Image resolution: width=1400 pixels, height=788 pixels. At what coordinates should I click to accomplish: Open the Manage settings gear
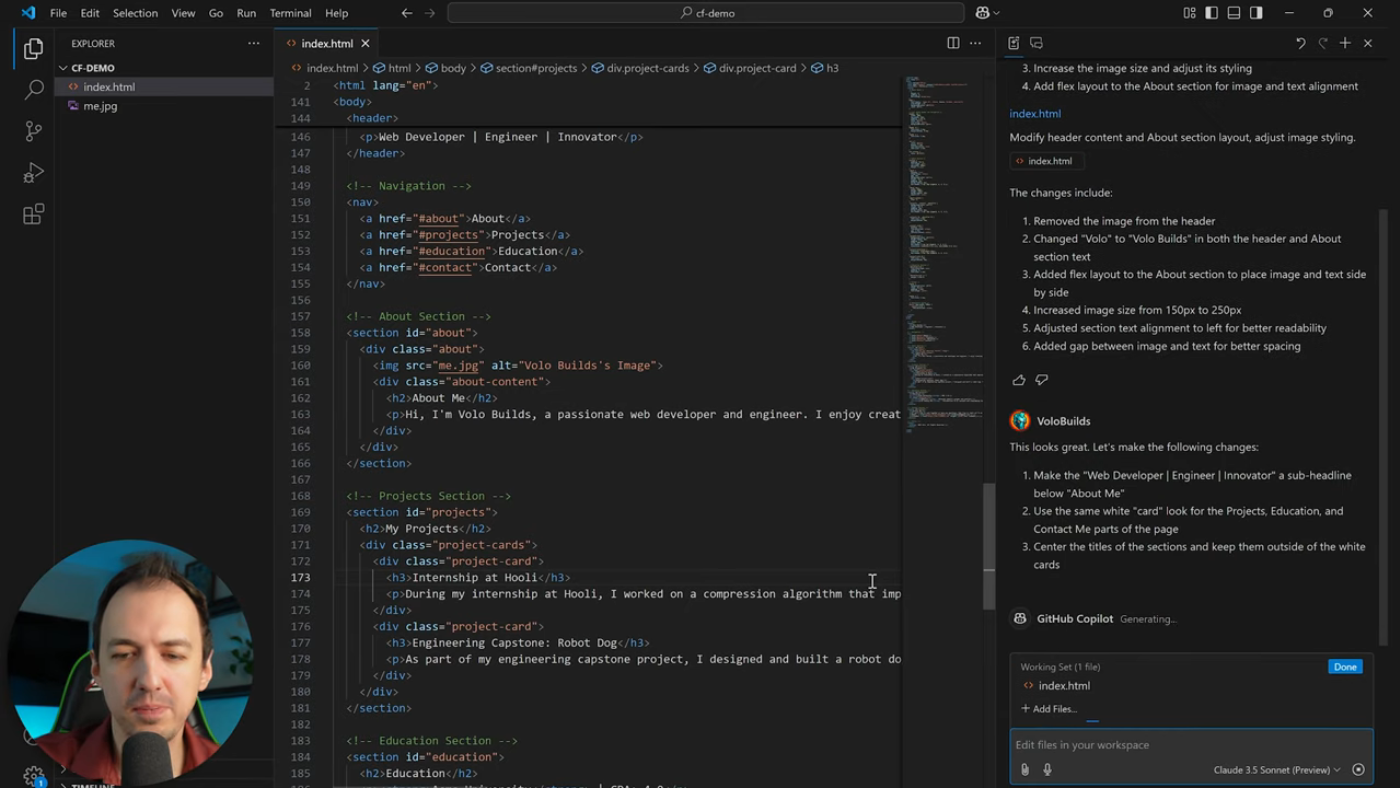click(33, 775)
